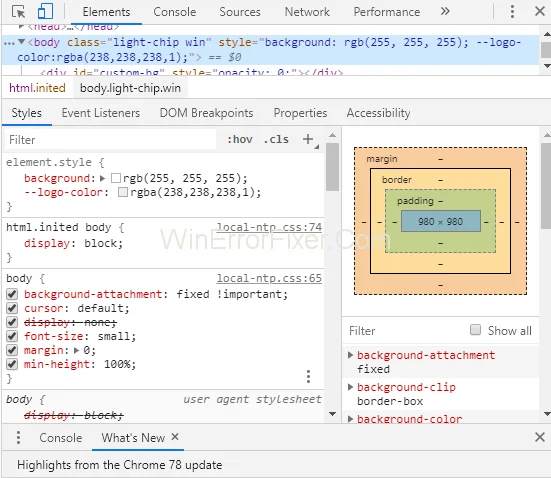The width and height of the screenshot is (551, 478).
Task: Close the What's New drawer tab
Action: coord(175,437)
